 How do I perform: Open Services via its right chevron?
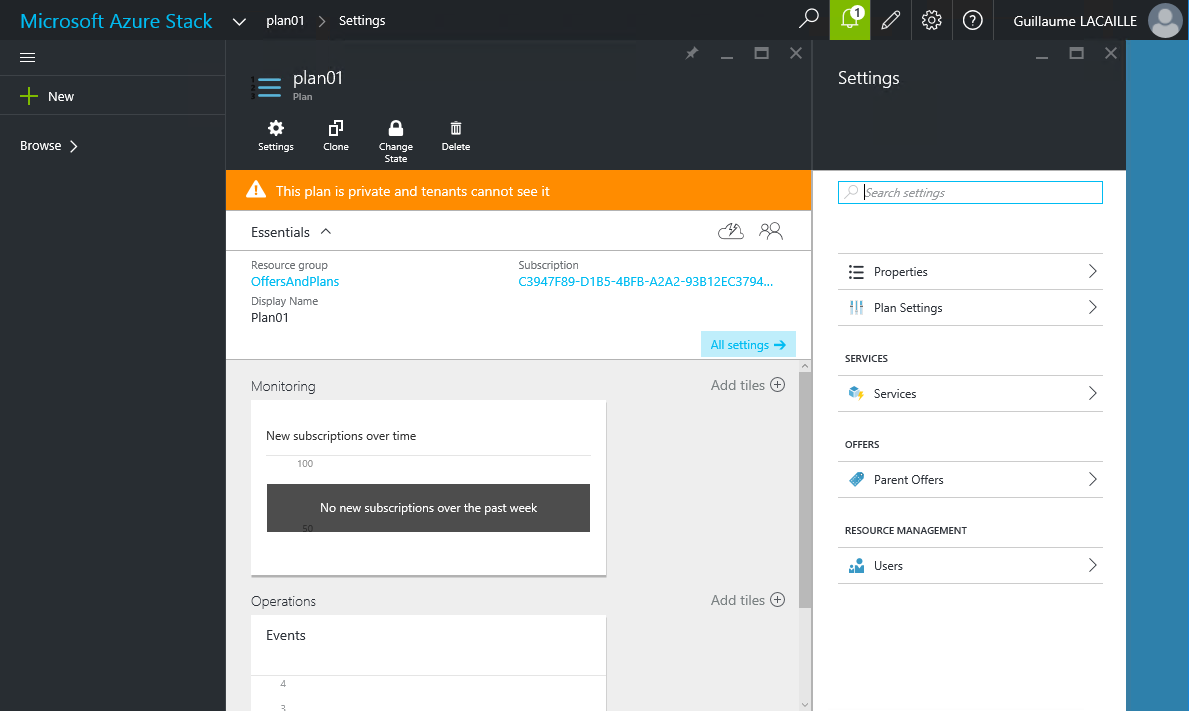click(1093, 393)
